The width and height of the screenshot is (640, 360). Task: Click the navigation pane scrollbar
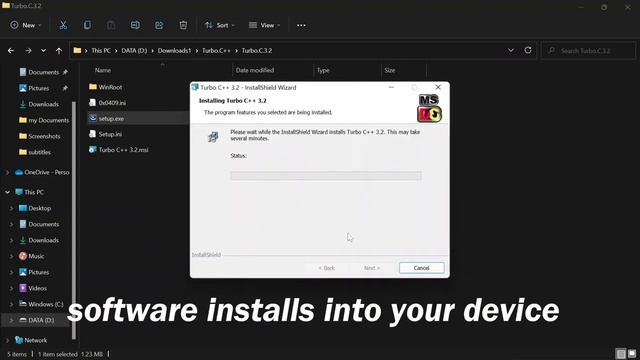click(x=74, y=220)
